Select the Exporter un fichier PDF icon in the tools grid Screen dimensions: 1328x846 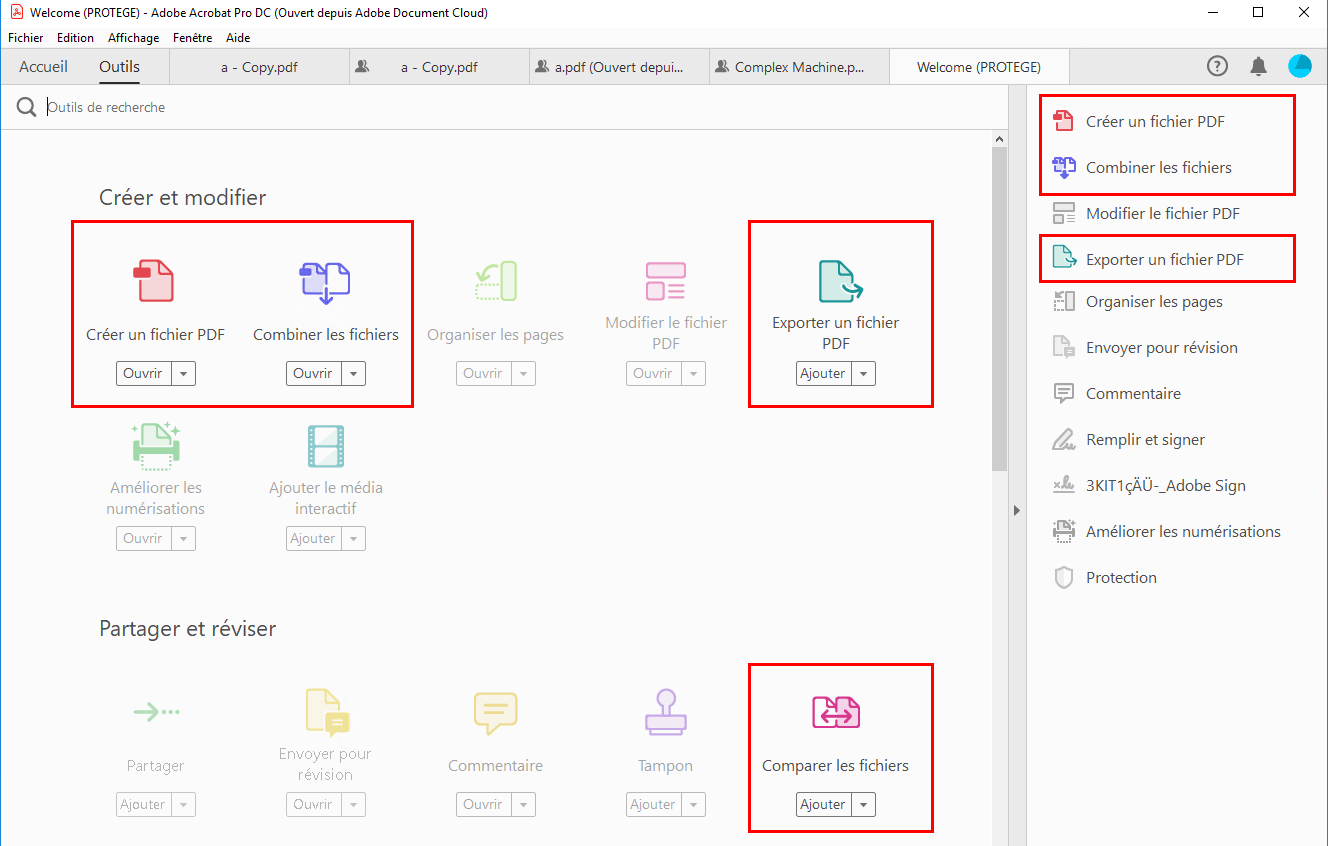click(x=840, y=281)
